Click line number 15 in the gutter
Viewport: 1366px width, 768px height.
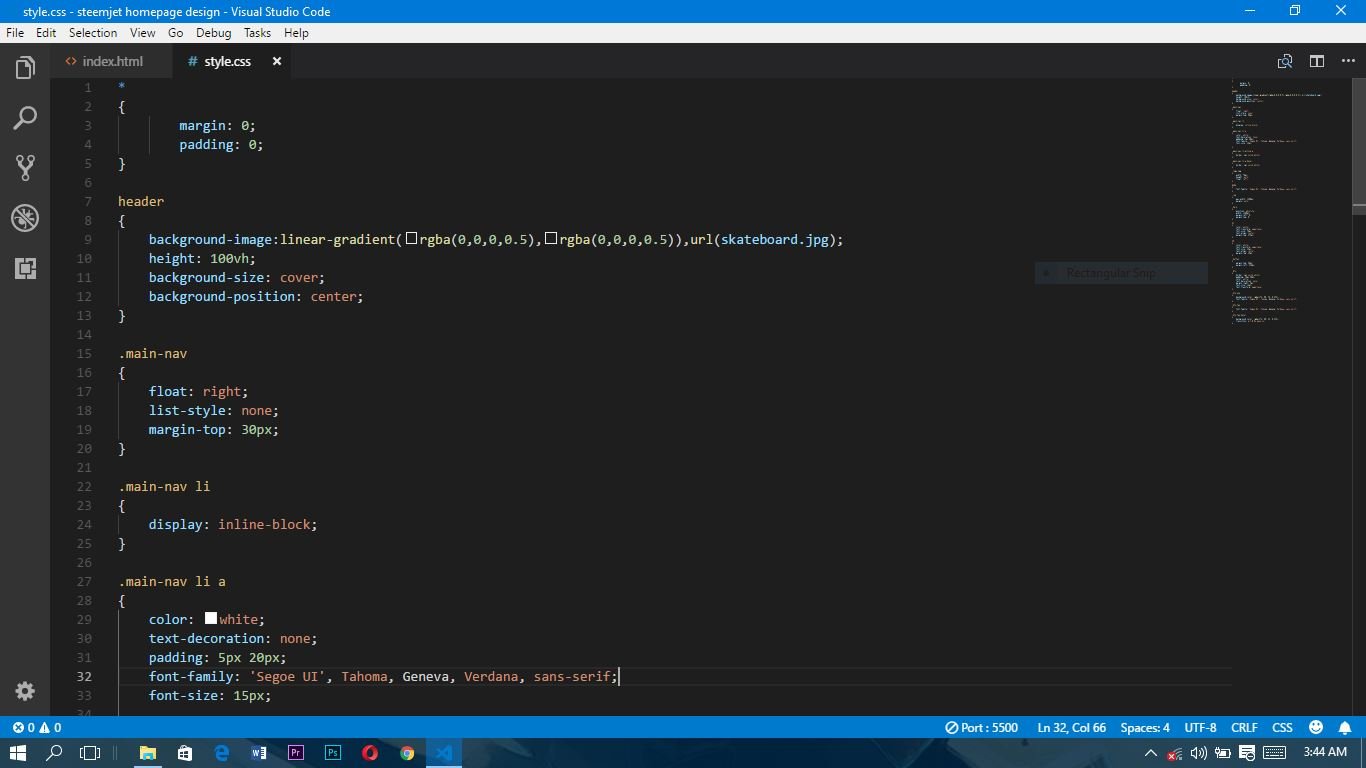pos(84,353)
